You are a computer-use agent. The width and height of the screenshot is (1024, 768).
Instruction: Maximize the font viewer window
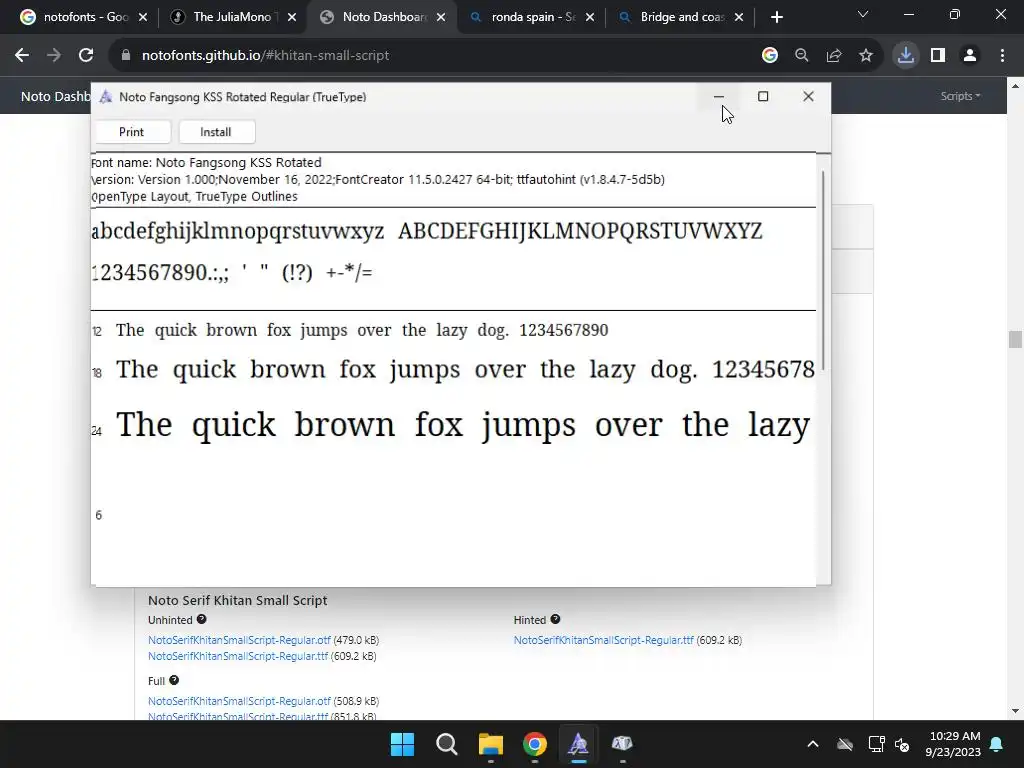click(x=763, y=97)
